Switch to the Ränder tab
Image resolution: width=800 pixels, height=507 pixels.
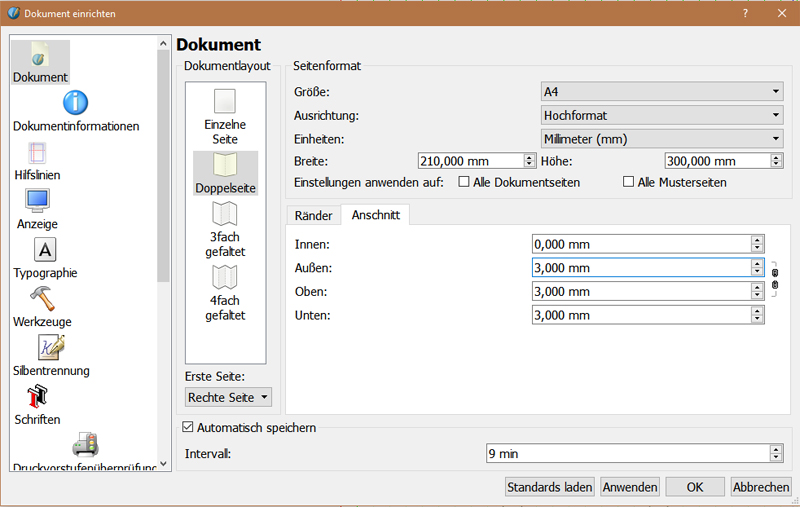coord(313,215)
